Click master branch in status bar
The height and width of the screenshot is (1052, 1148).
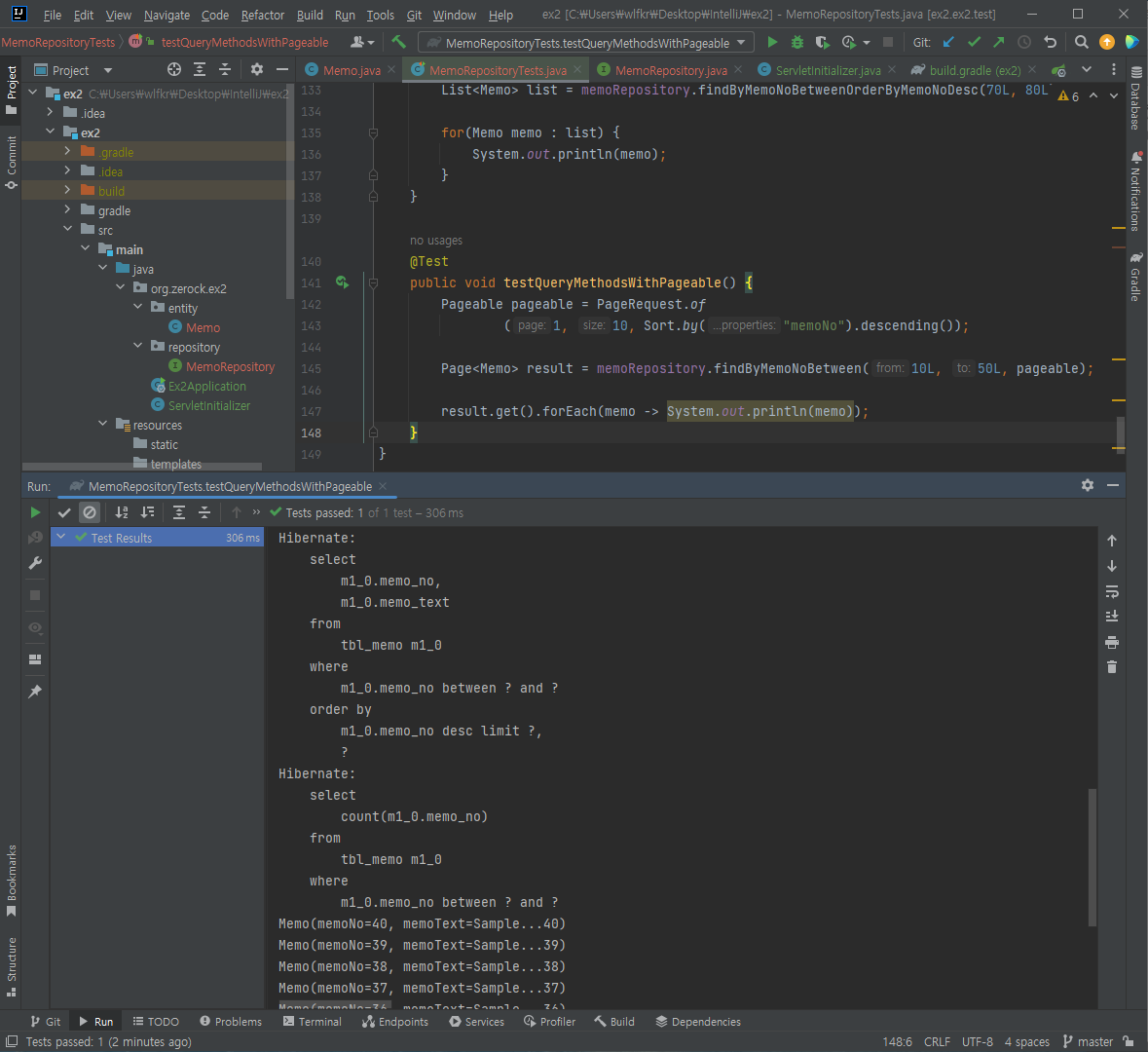click(1088, 1041)
